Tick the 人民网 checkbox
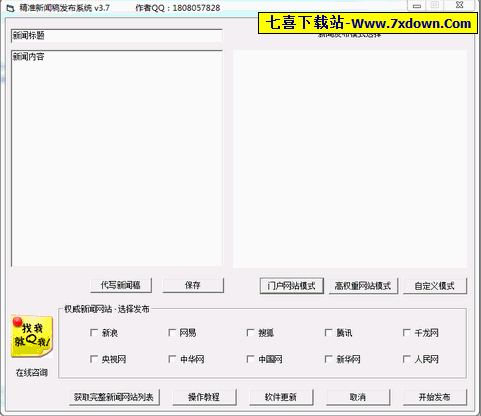 407,359
